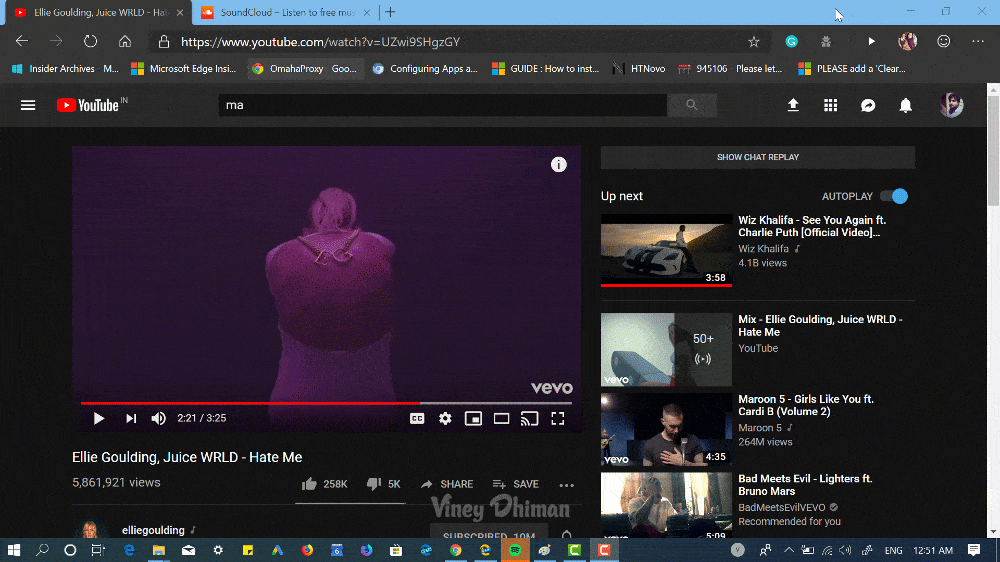
Task: Add page to favorites star
Action: (x=754, y=41)
